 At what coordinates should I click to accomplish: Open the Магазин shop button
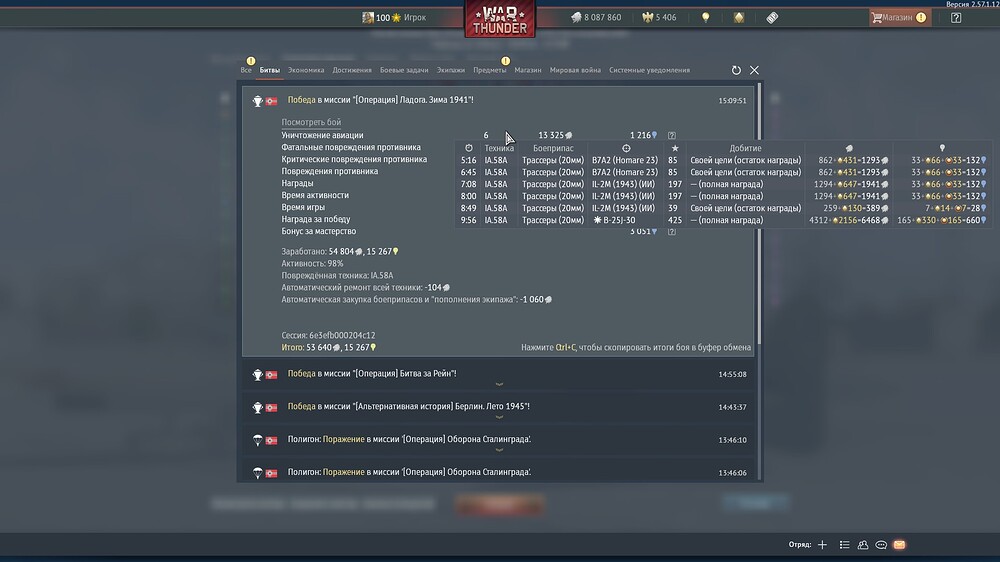point(899,18)
